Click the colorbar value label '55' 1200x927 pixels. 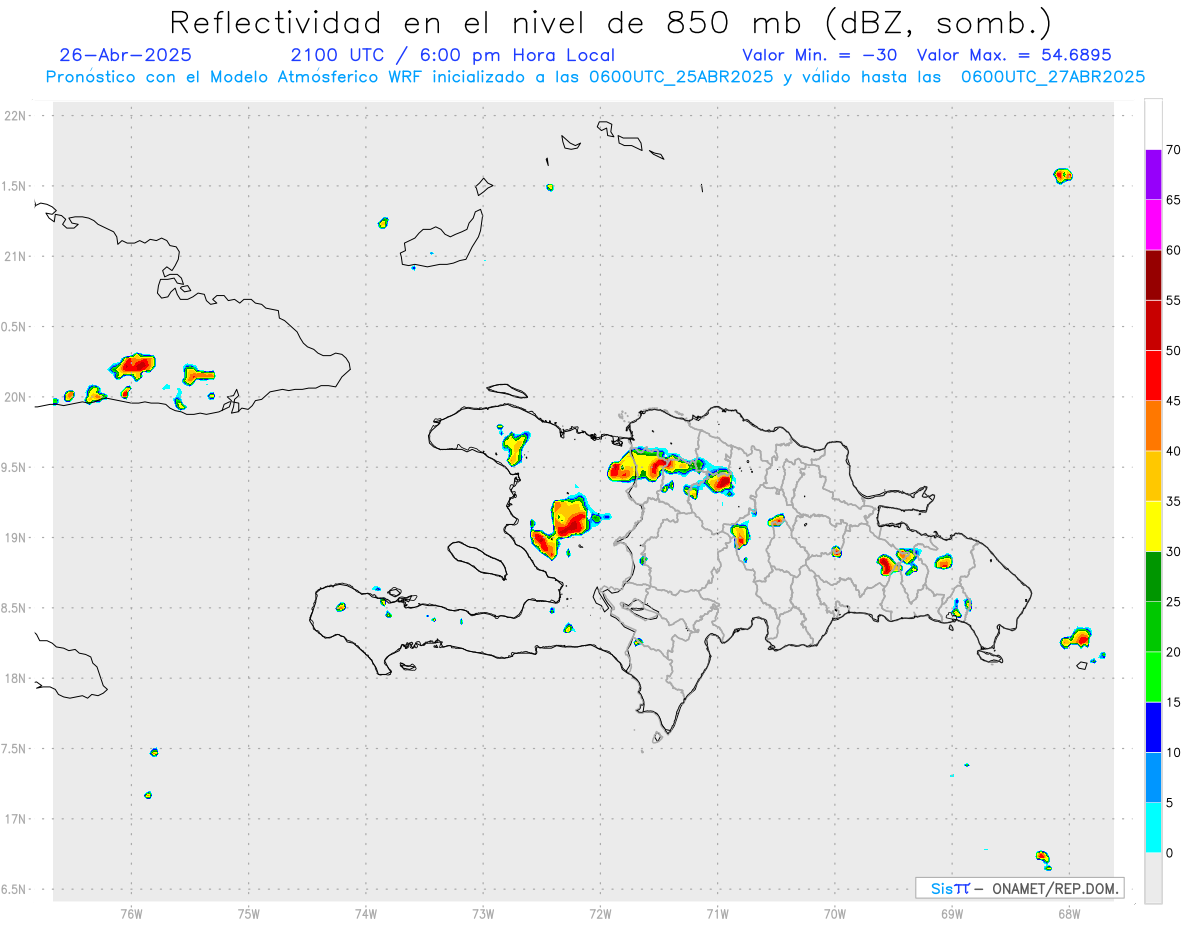pyautogui.click(x=1174, y=301)
